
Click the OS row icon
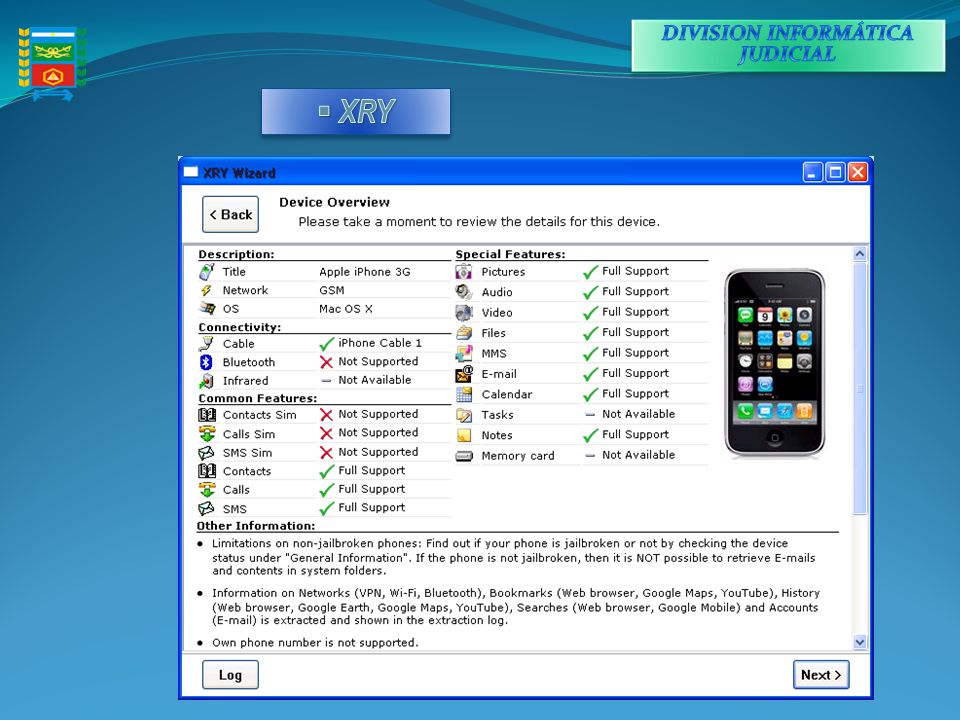pos(207,309)
